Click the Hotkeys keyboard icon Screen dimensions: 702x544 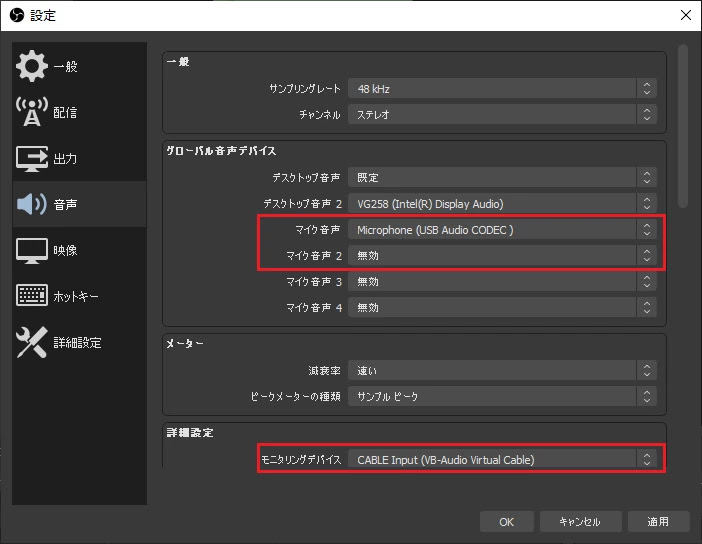[31, 295]
